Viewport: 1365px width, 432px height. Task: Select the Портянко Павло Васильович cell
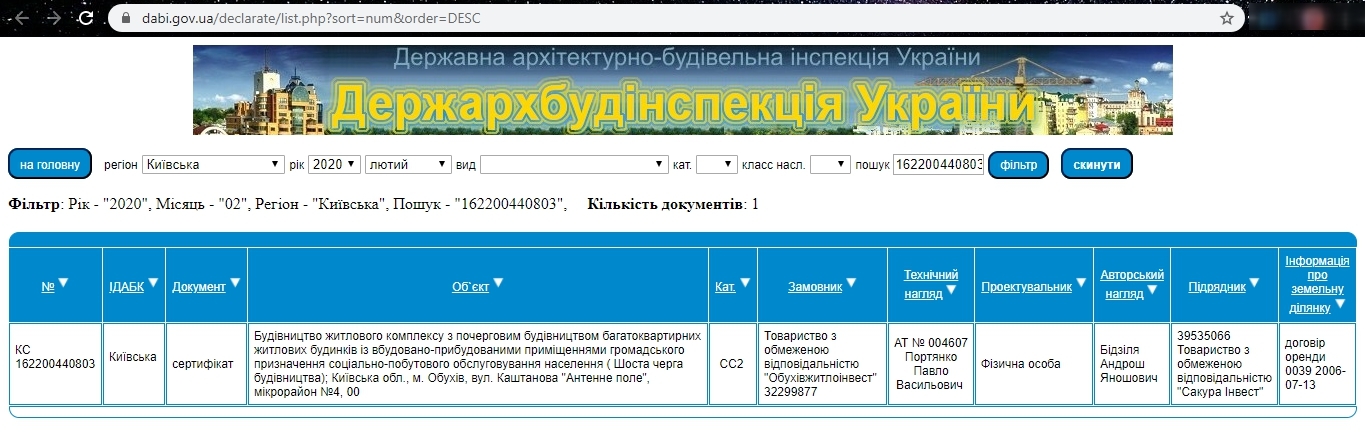931,364
